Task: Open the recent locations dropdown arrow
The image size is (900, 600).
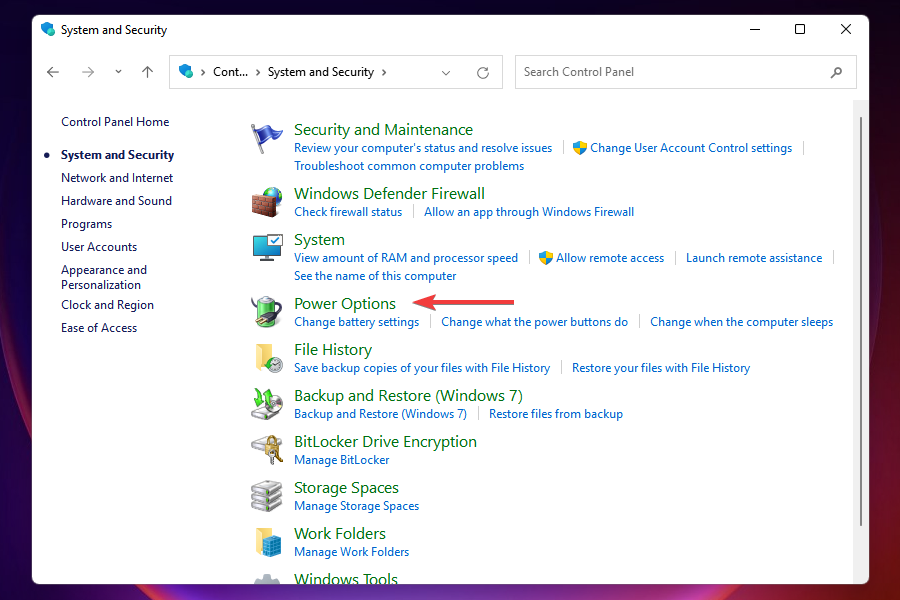Action: pyautogui.click(x=118, y=72)
